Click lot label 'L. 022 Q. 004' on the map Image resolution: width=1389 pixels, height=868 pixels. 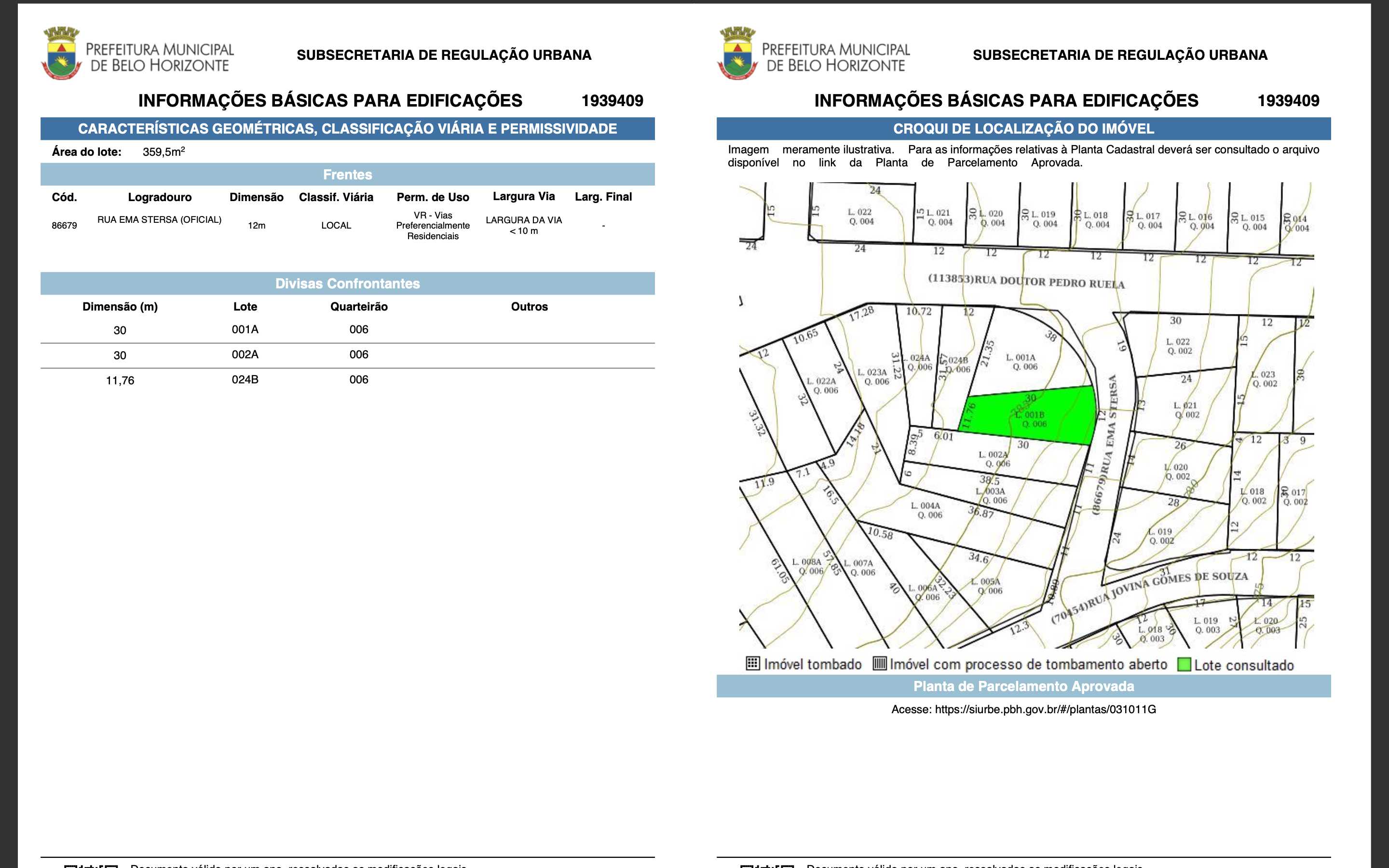tap(861, 217)
